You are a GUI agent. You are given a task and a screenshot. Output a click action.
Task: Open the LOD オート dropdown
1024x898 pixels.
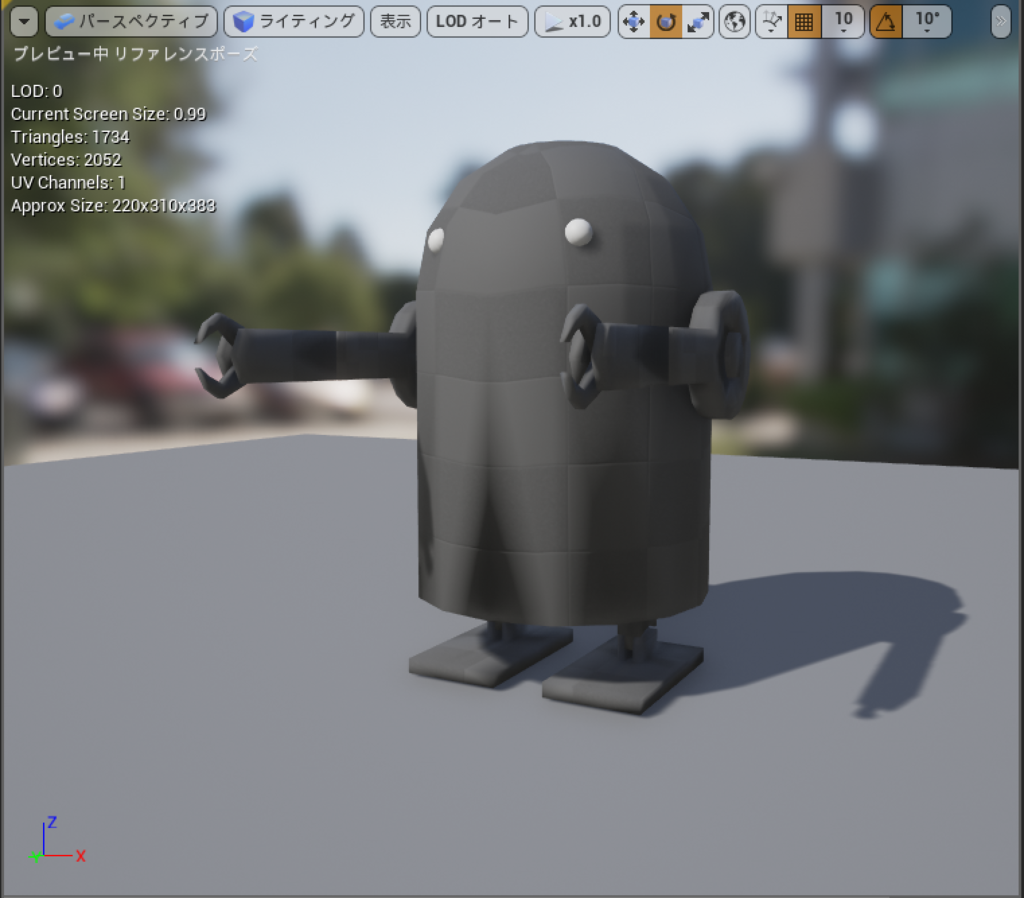point(477,22)
